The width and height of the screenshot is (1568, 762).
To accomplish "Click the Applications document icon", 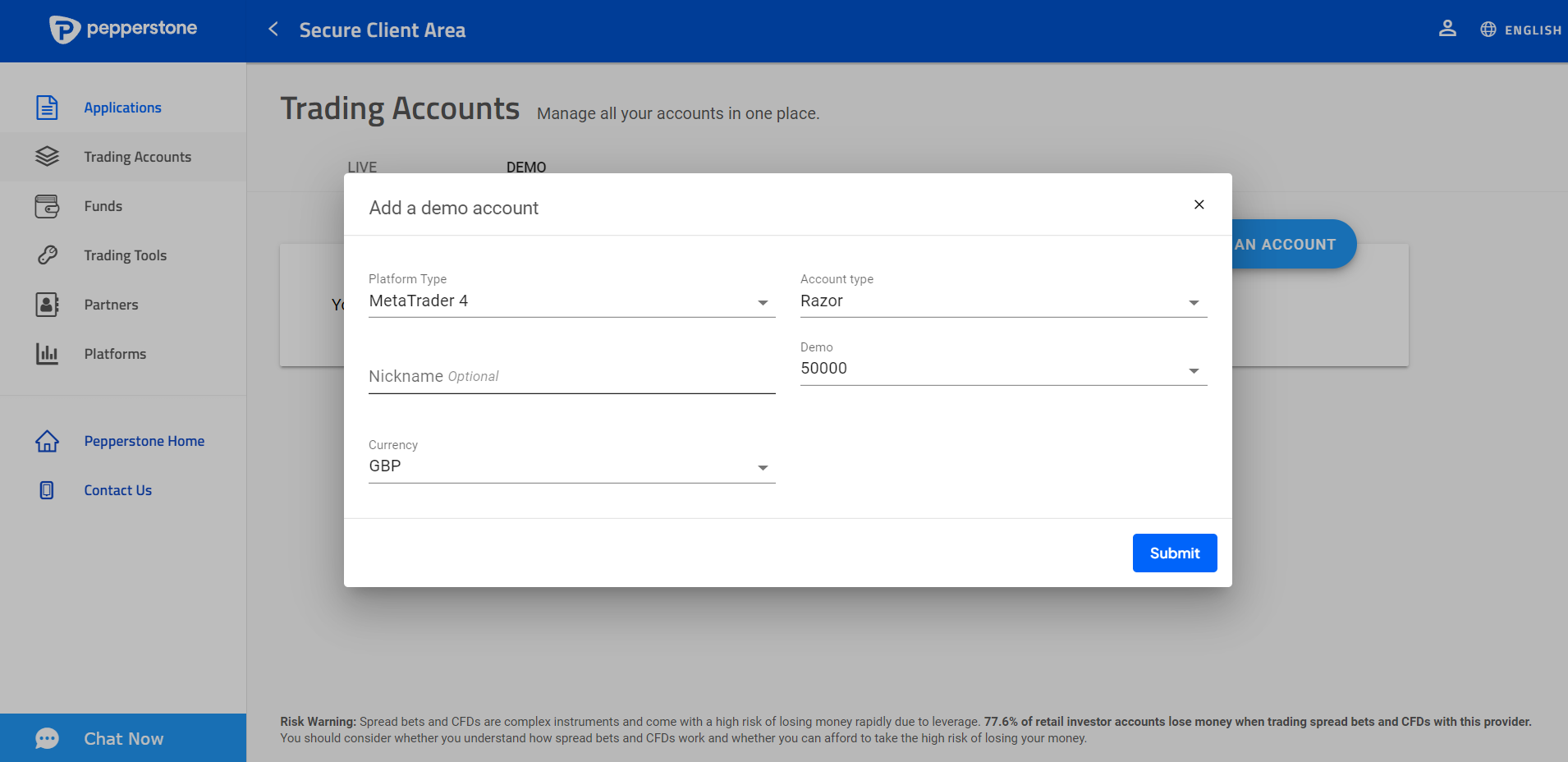I will pos(47,108).
